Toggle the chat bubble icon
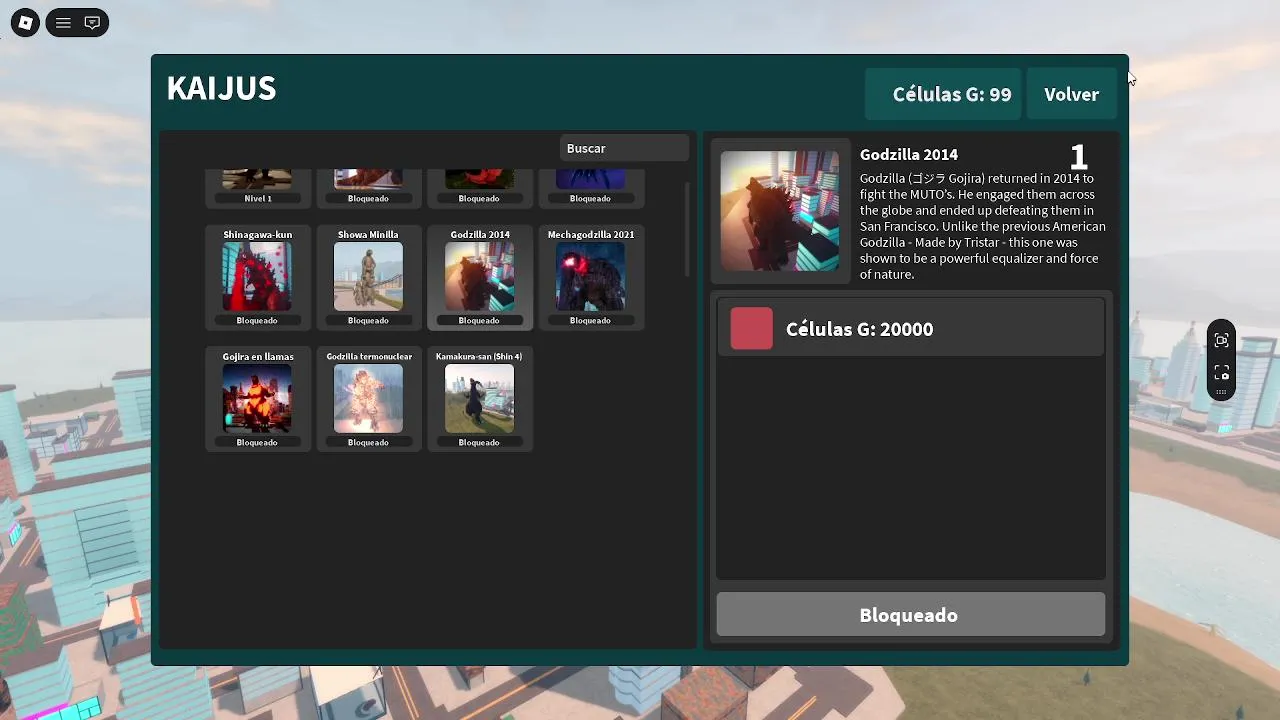The width and height of the screenshot is (1280, 720). [92, 23]
